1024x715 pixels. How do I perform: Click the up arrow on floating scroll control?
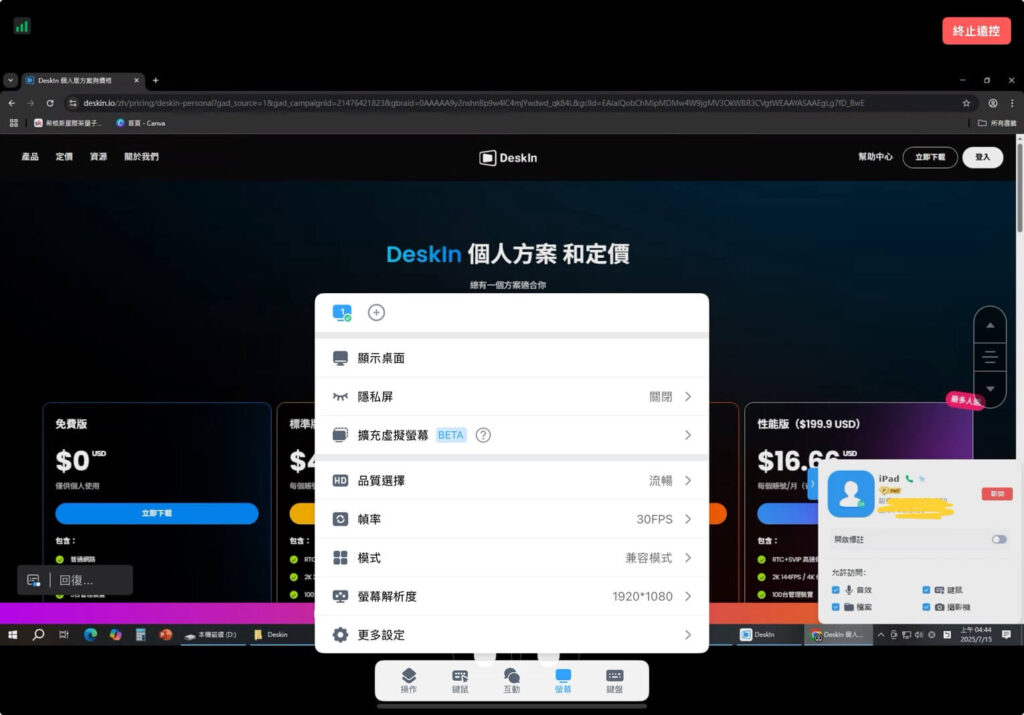pos(991,325)
